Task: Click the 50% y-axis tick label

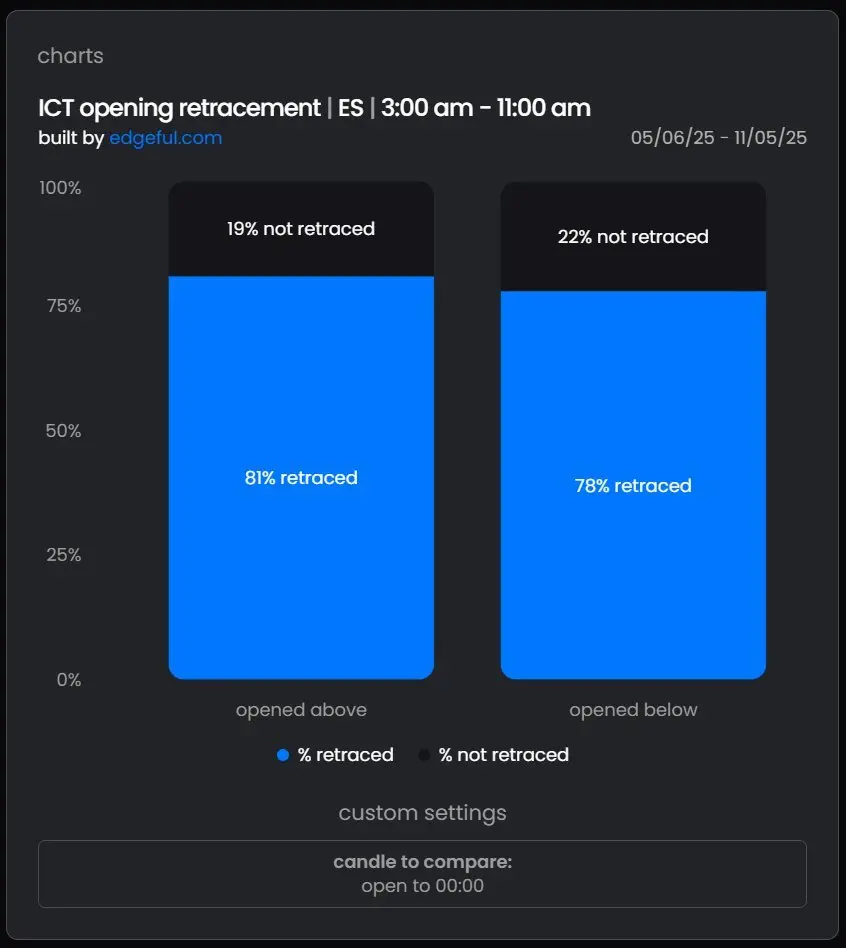Action: 62,431
